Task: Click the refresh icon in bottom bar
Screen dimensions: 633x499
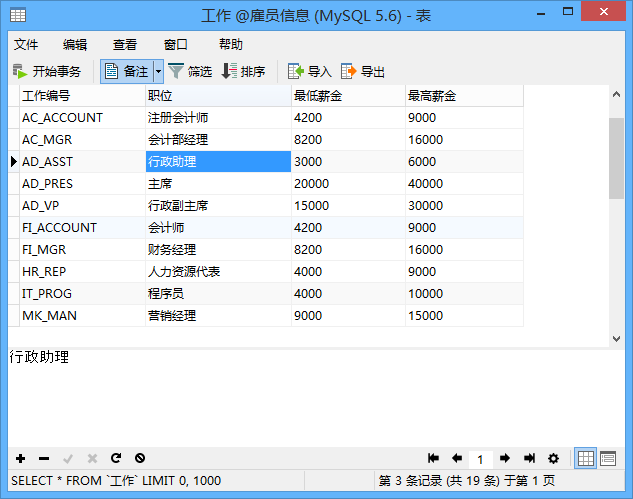Action: [116, 458]
